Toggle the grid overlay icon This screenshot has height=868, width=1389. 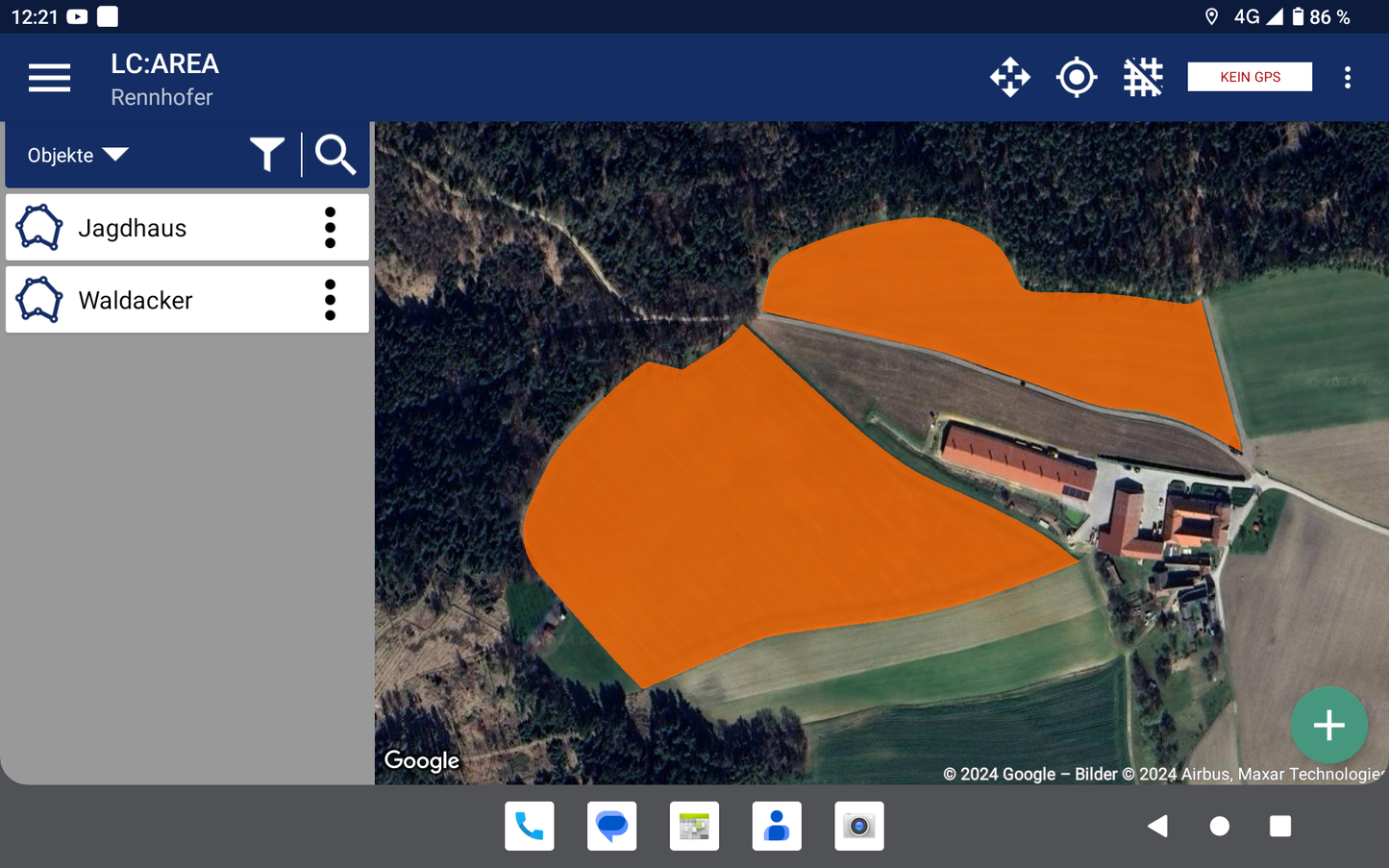pos(1143,77)
